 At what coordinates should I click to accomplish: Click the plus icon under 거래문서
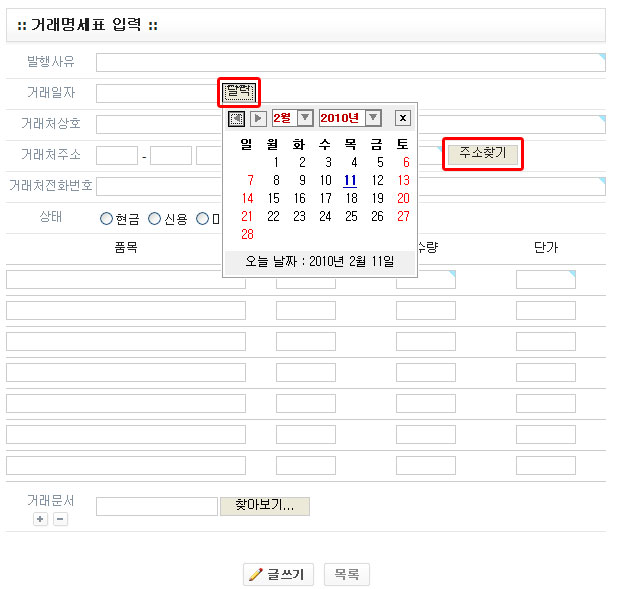(40, 519)
